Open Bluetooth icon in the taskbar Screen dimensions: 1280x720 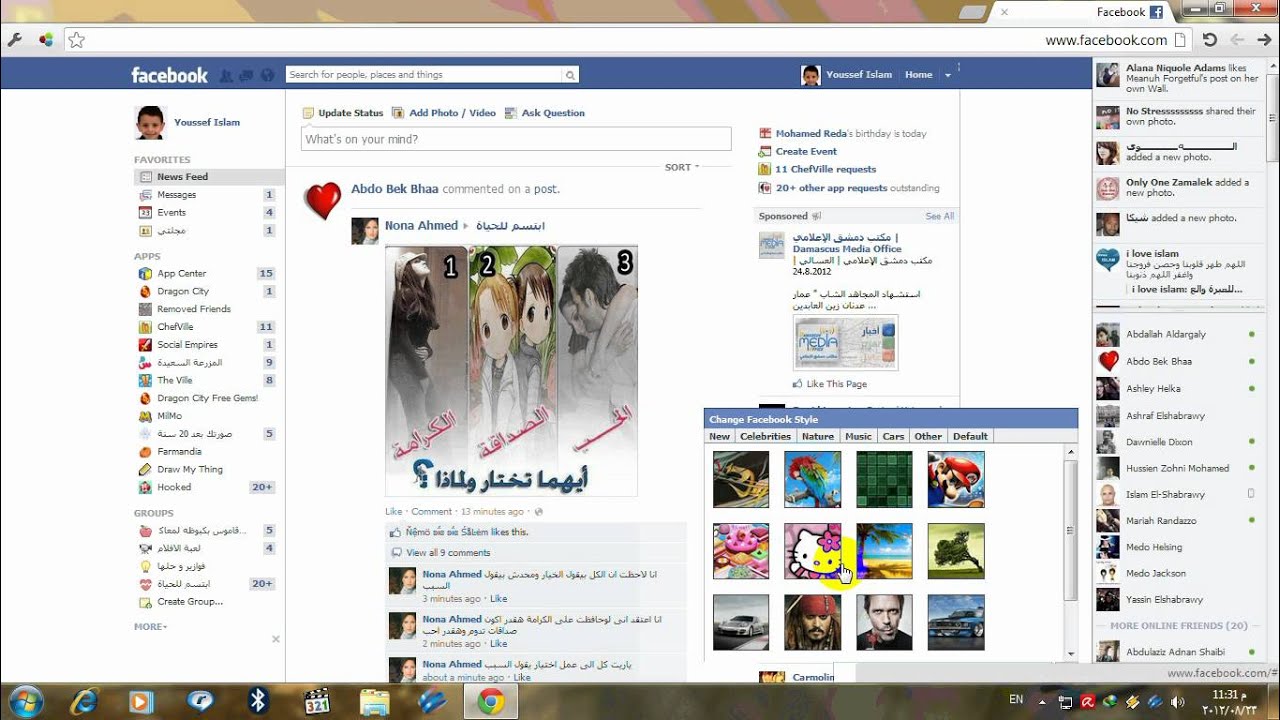click(258, 701)
